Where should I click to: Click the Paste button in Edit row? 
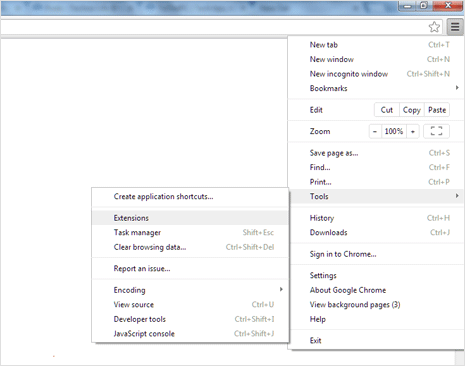[x=437, y=110]
